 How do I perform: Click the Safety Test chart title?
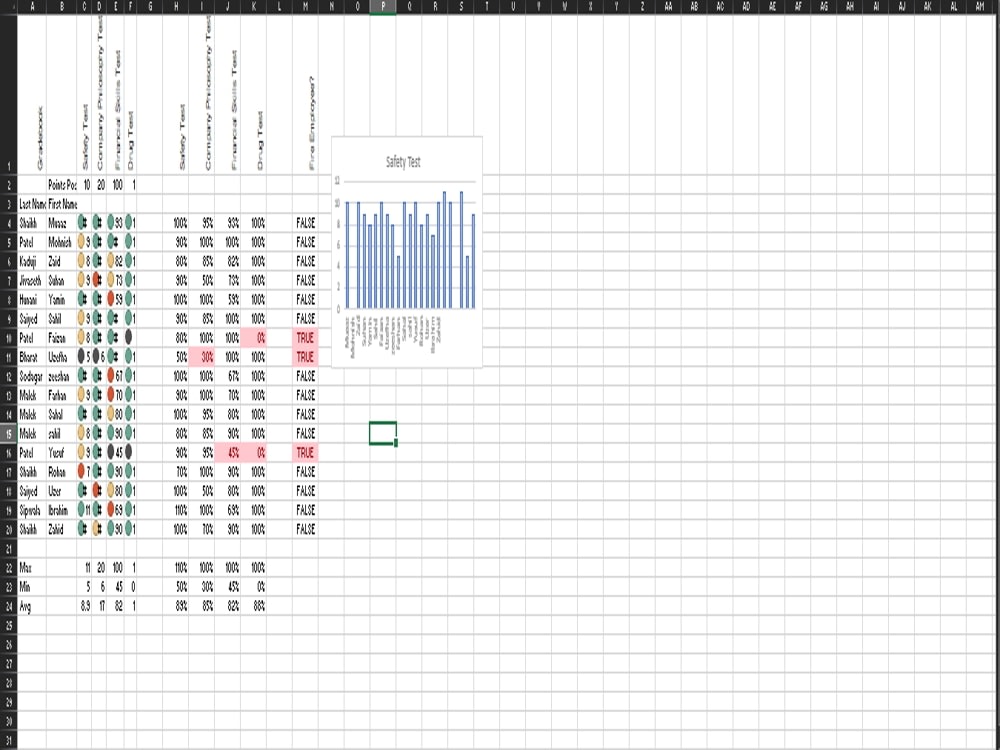[x=403, y=162]
